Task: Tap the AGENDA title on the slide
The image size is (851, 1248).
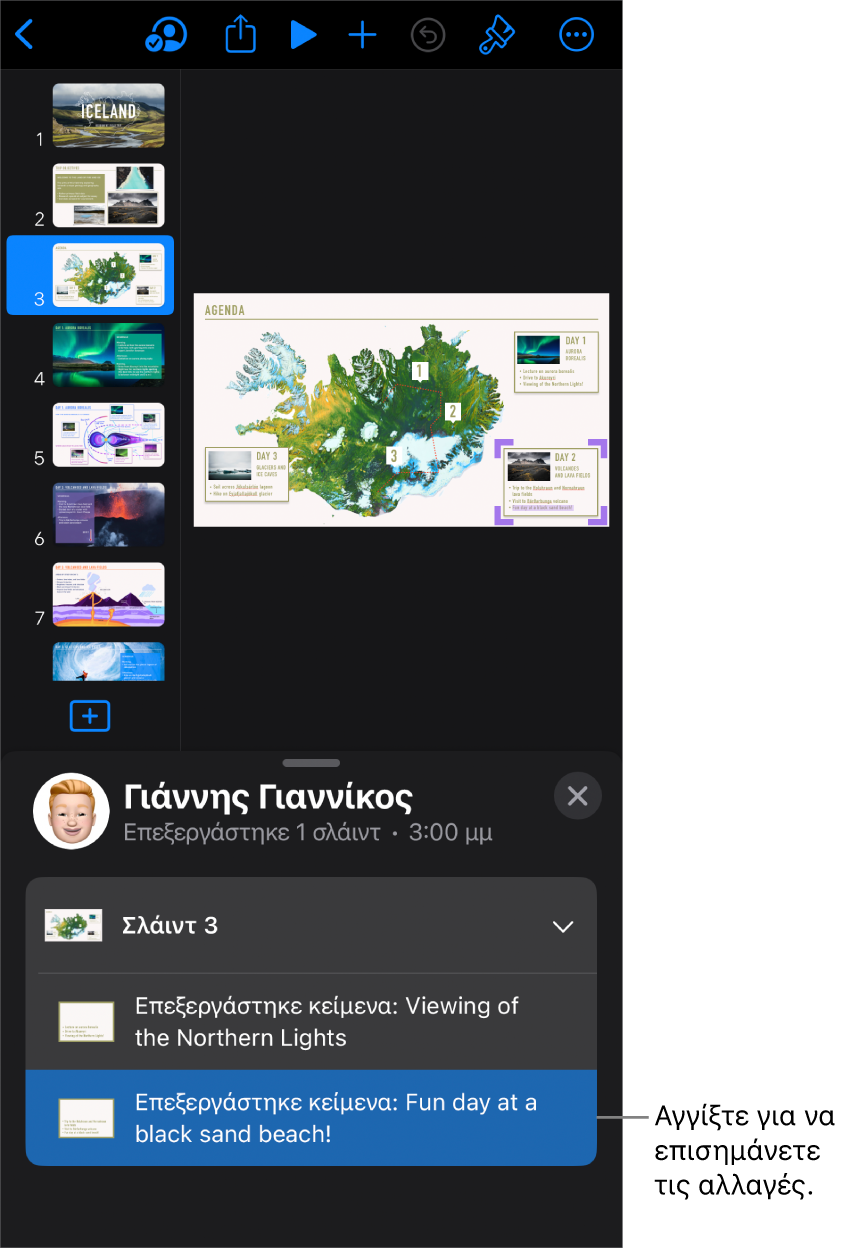Action: 224,310
